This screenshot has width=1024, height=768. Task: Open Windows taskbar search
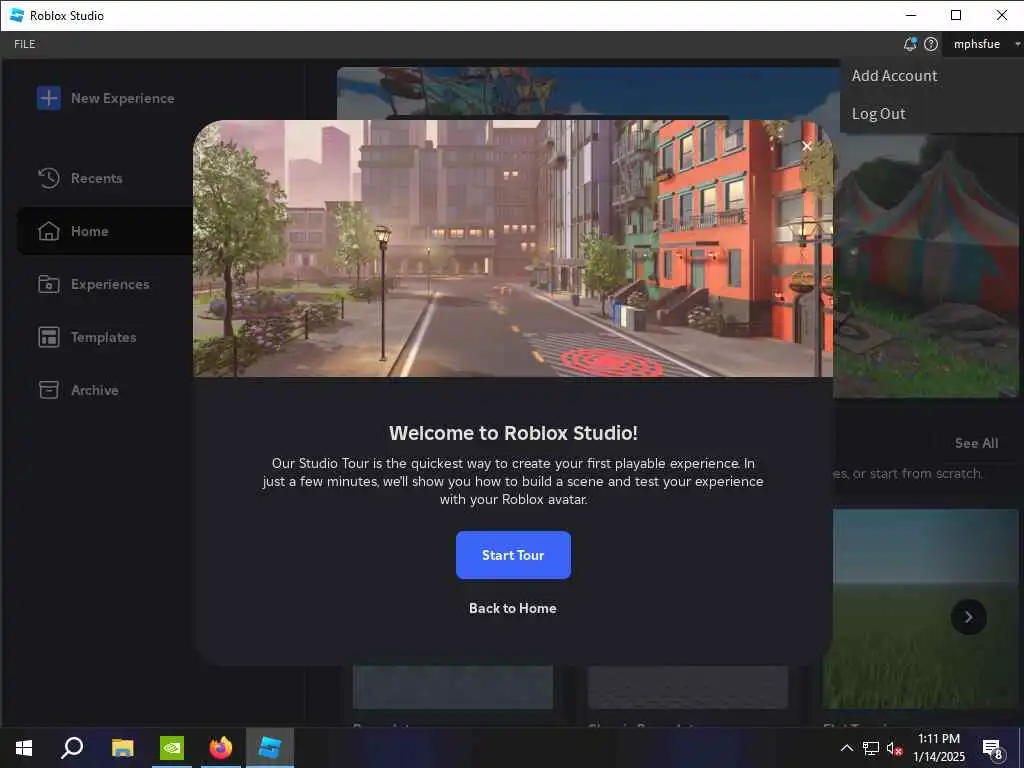click(72, 748)
